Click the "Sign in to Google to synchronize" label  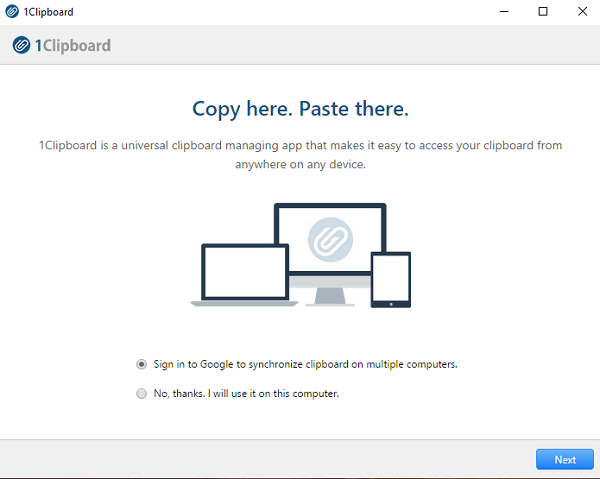coord(305,364)
